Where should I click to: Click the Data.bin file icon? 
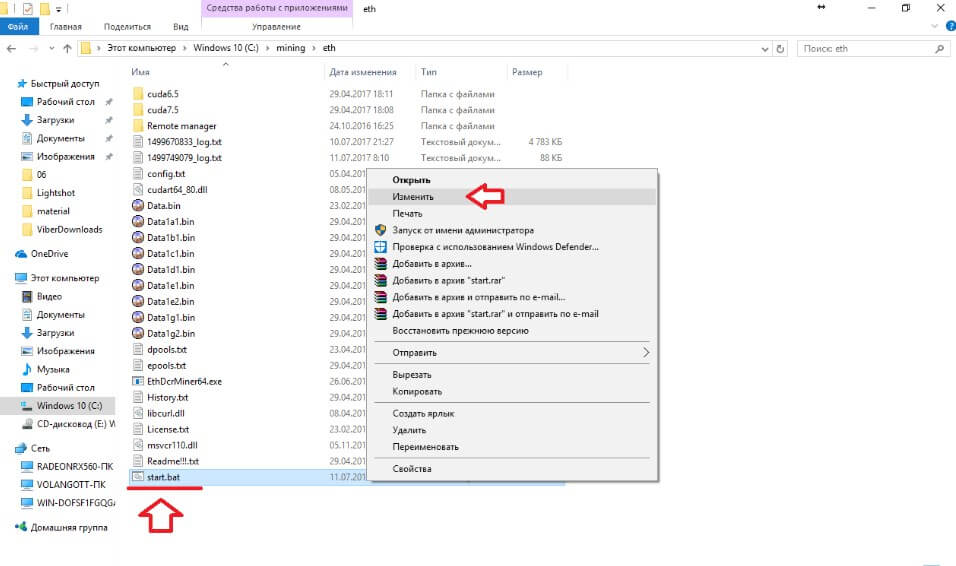click(138, 206)
